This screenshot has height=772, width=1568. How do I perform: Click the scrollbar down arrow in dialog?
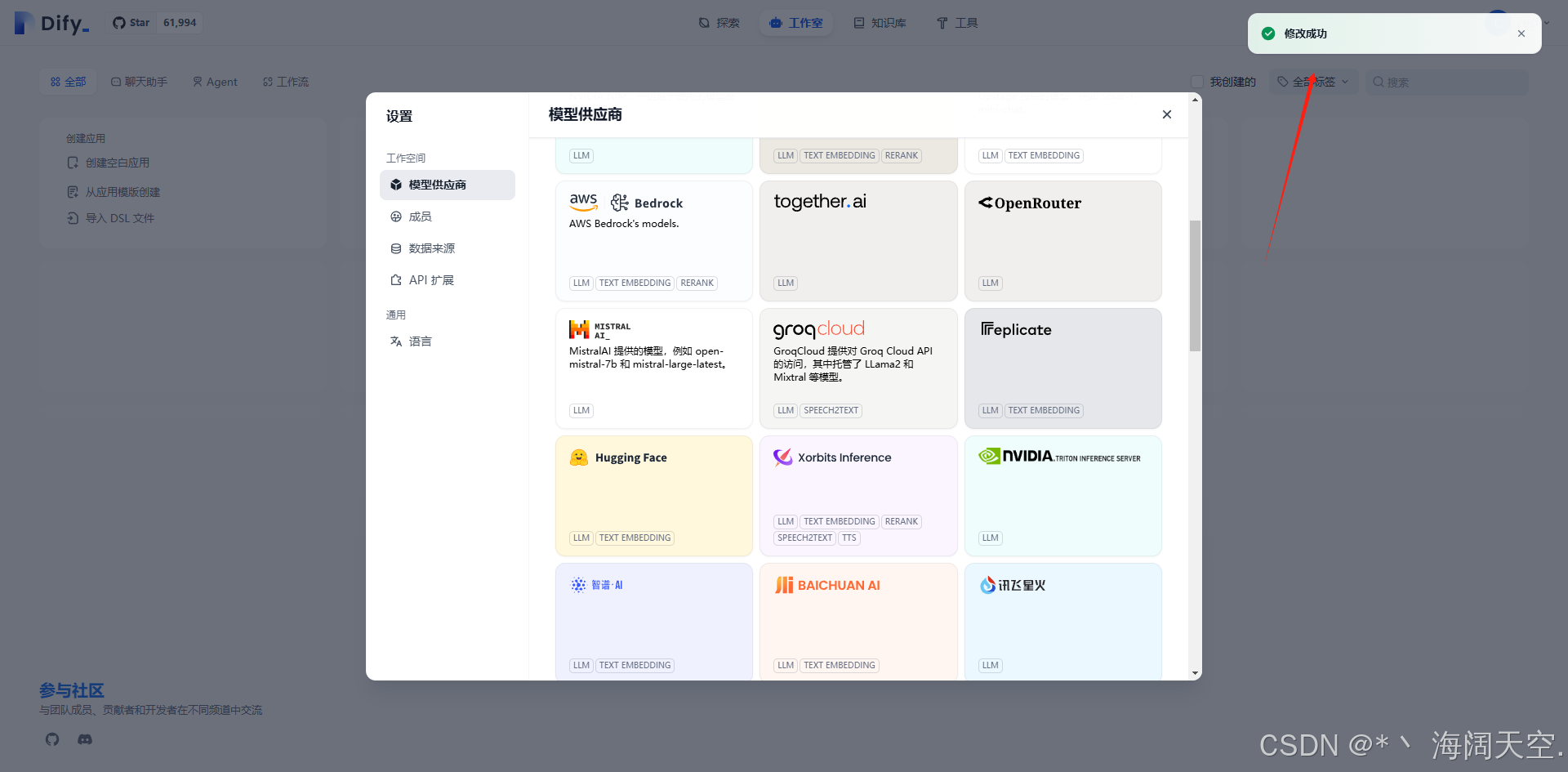pos(1196,674)
